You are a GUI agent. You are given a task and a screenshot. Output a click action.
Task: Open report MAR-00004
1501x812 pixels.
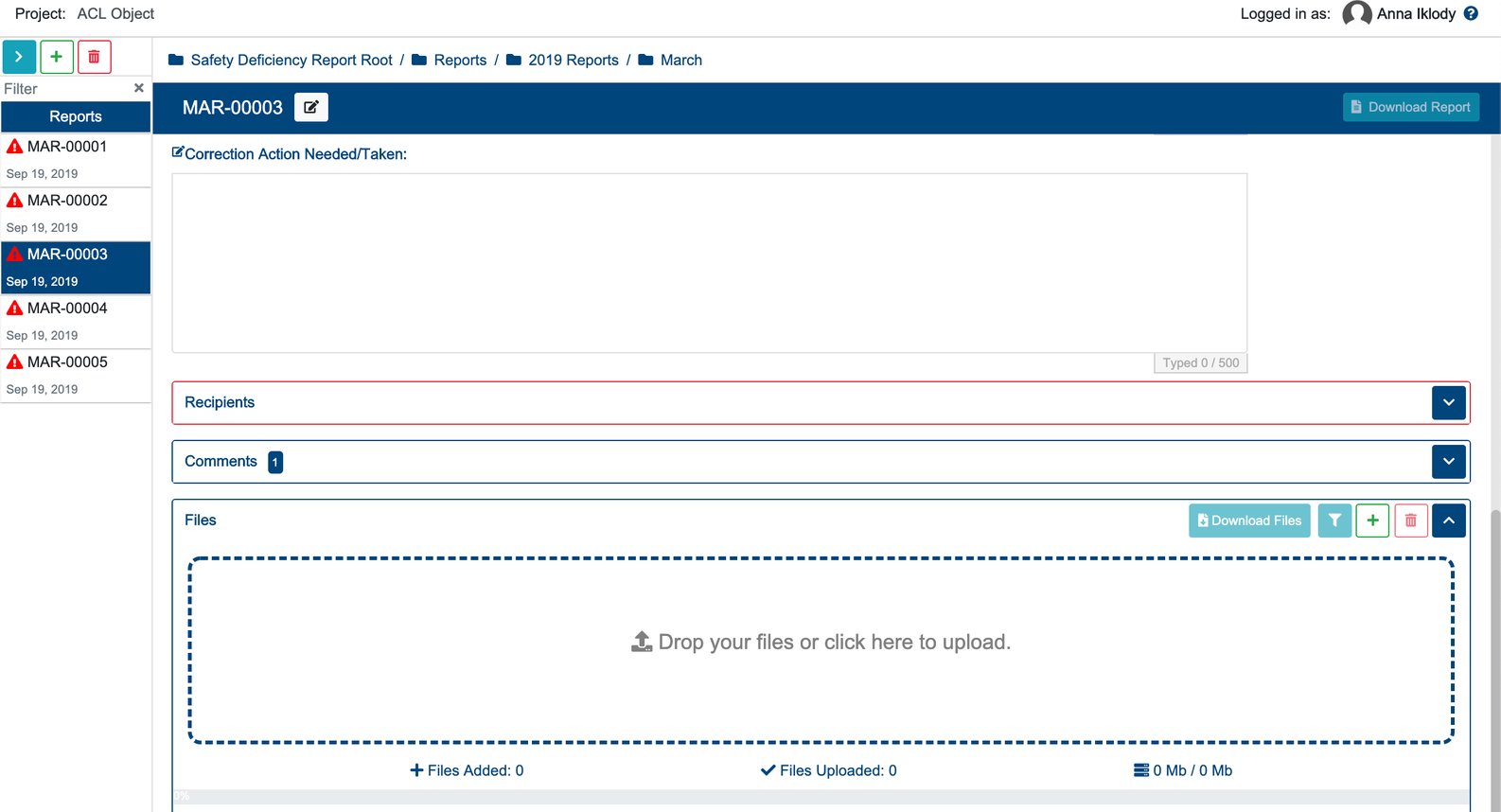(x=76, y=322)
